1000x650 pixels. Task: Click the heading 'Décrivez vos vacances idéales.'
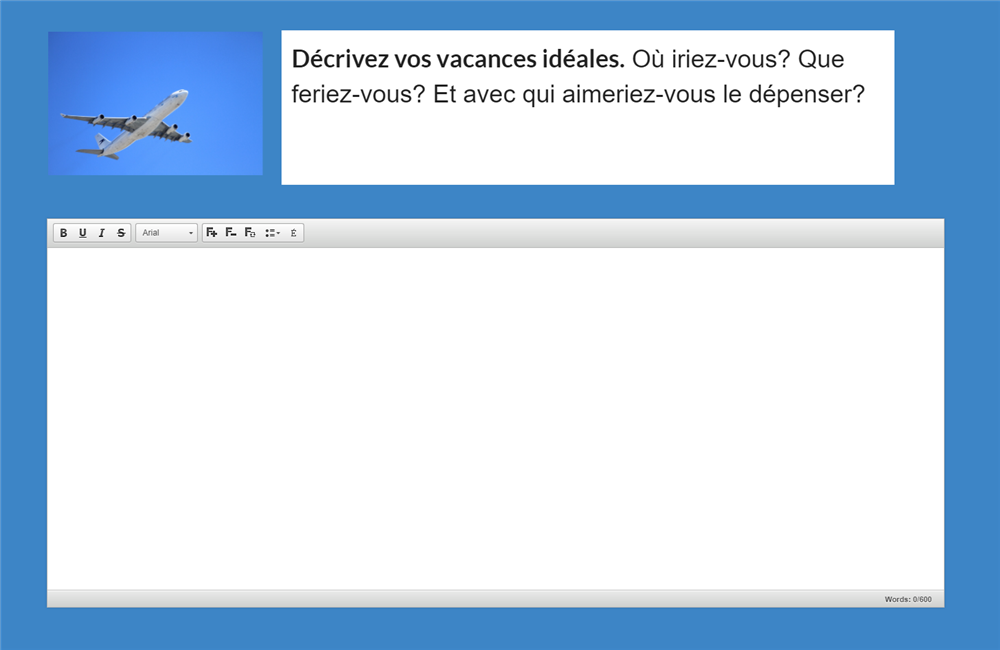point(458,59)
